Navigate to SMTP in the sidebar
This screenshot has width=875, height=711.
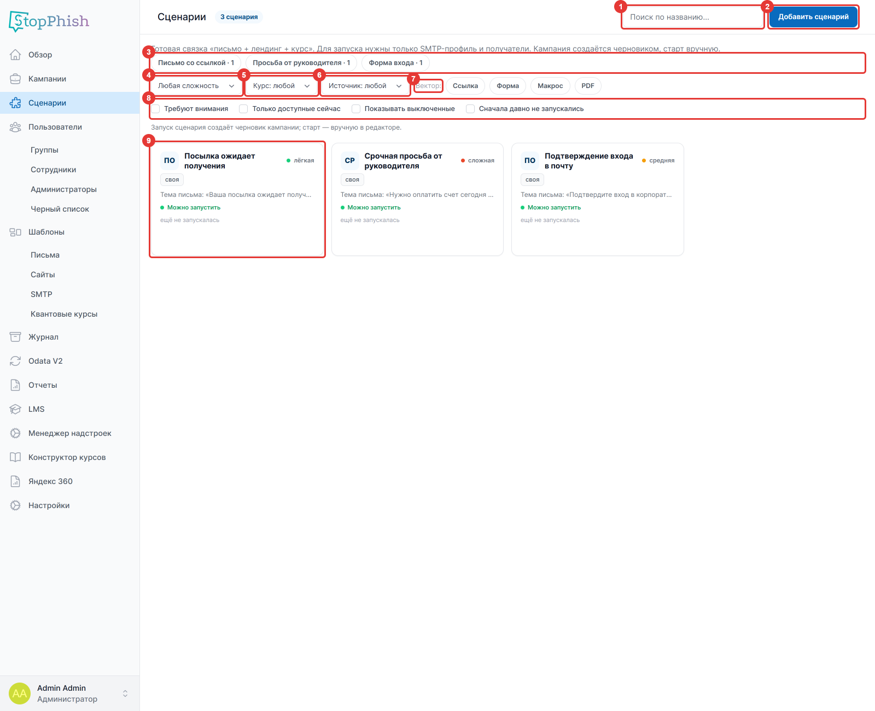coord(41,294)
